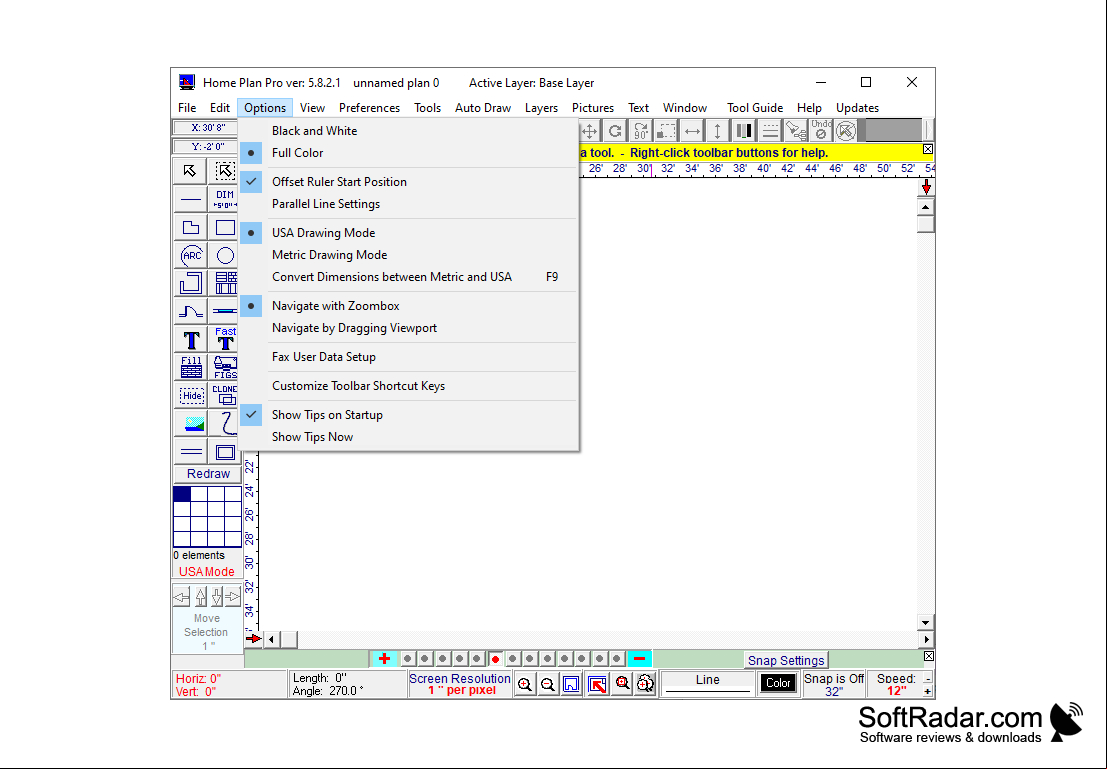Open Snap Settings

pos(786,660)
